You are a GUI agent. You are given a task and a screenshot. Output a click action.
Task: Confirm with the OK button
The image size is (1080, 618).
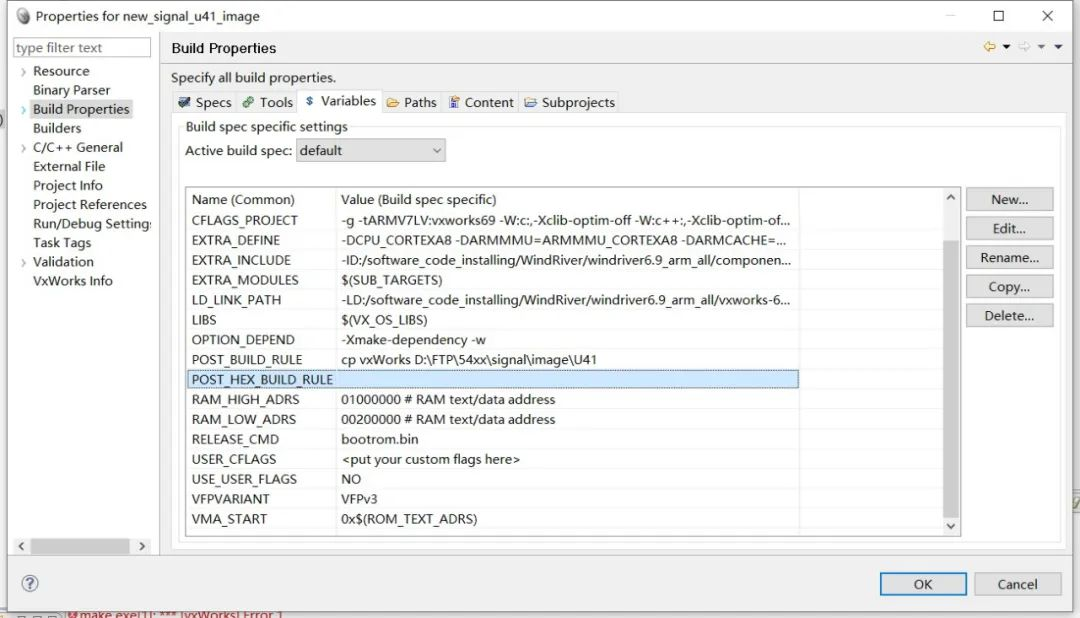point(922,584)
